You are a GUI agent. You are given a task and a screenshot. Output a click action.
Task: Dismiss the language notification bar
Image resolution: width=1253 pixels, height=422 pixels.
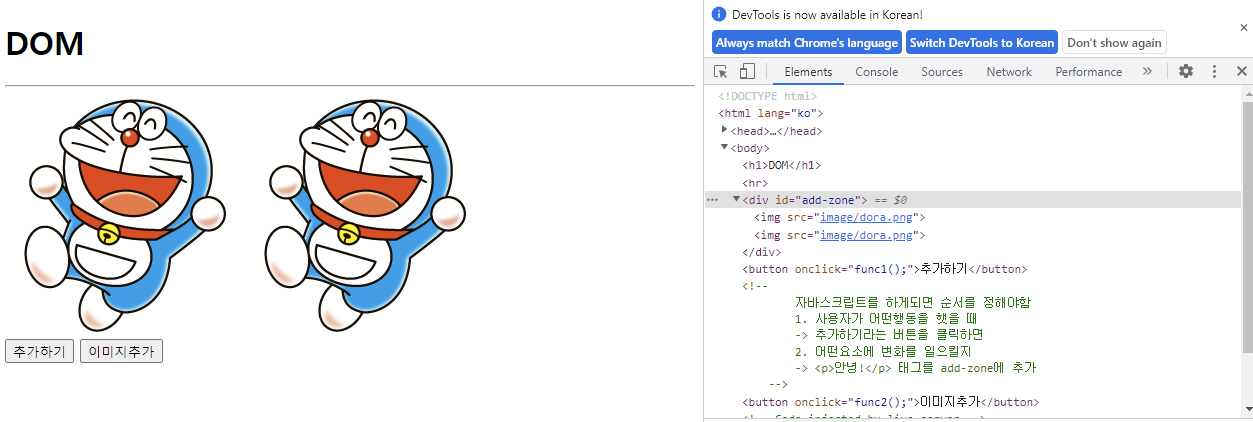(1243, 28)
